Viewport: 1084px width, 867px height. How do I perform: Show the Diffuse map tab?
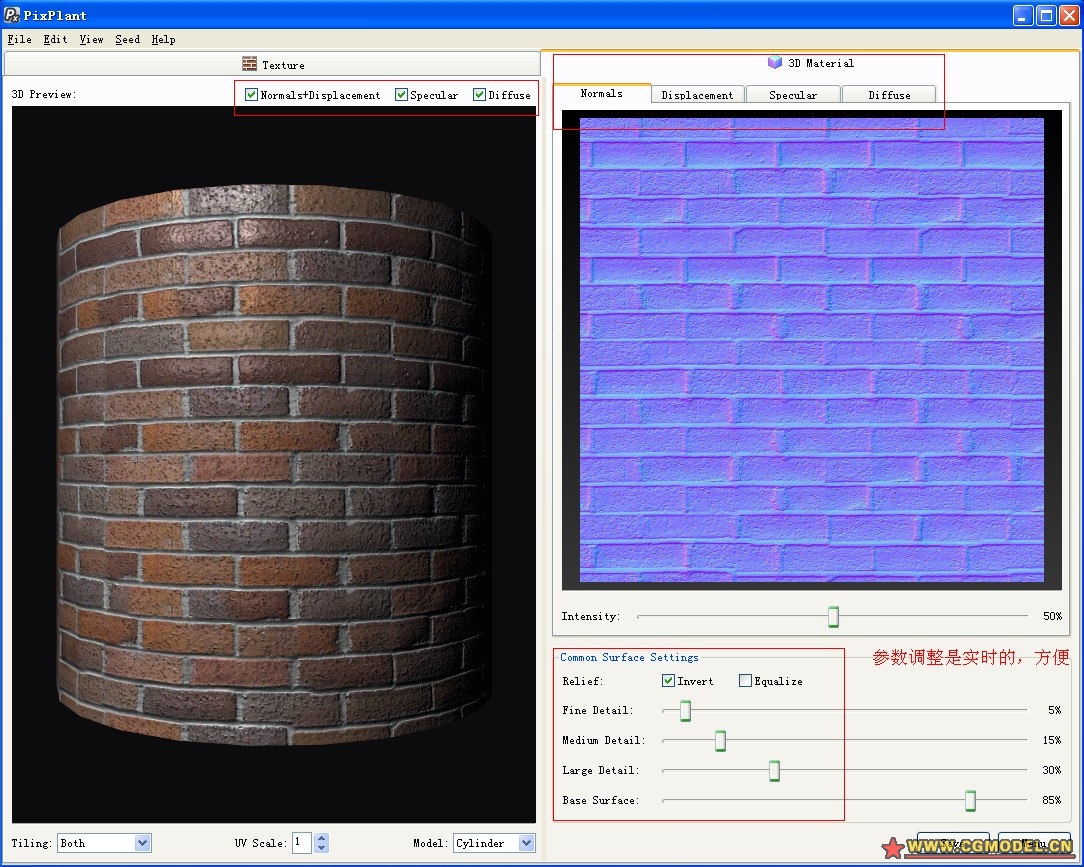coord(889,95)
